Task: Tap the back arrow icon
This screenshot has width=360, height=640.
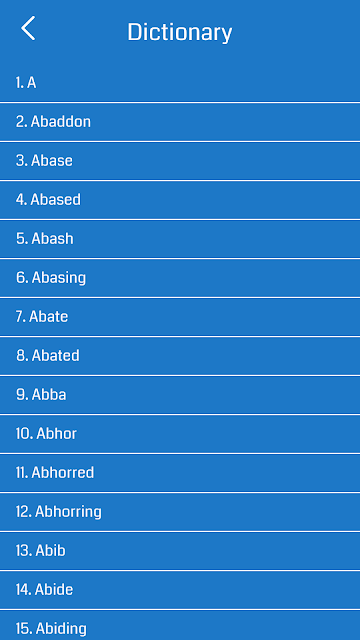Action: tap(28, 28)
